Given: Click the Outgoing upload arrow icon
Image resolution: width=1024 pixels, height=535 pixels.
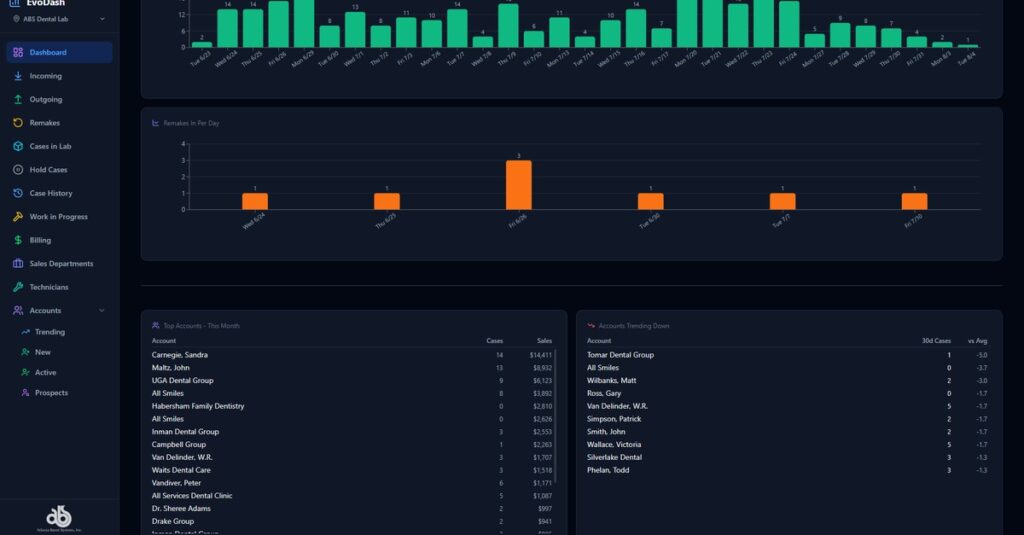Looking at the screenshot, I should pos(18,99).
